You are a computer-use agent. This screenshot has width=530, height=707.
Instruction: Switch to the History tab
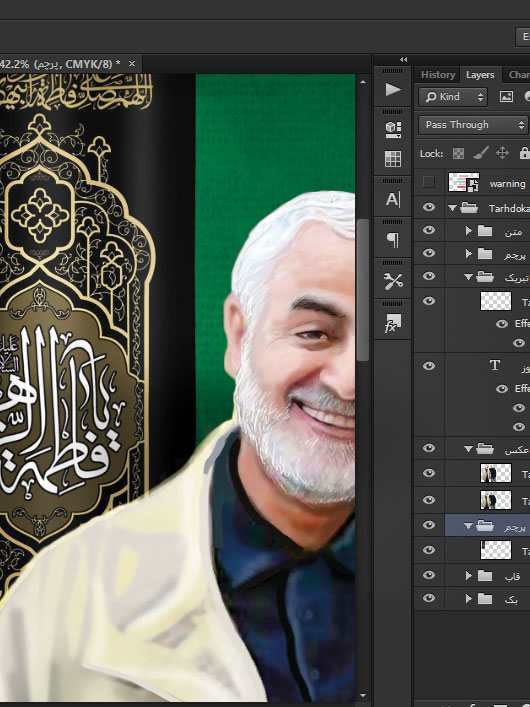(x=438, y=75)
